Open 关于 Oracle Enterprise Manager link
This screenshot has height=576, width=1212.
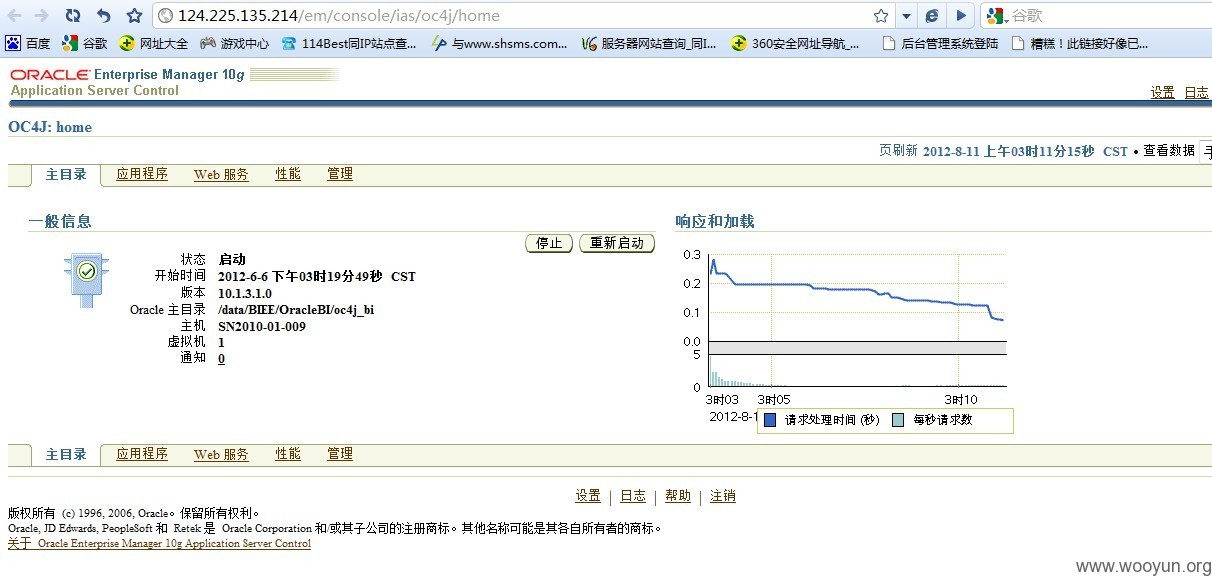pos(159,544)
